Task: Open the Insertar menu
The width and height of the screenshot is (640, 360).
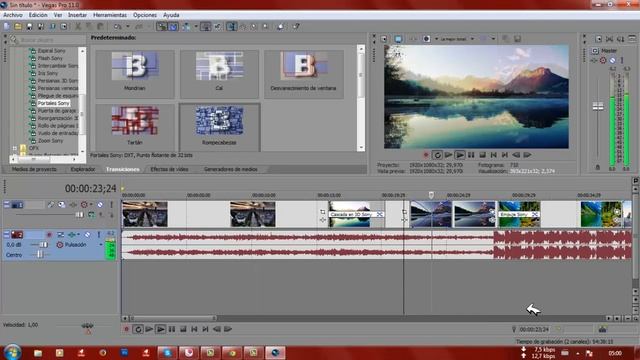Action: [x=77, y=15]
